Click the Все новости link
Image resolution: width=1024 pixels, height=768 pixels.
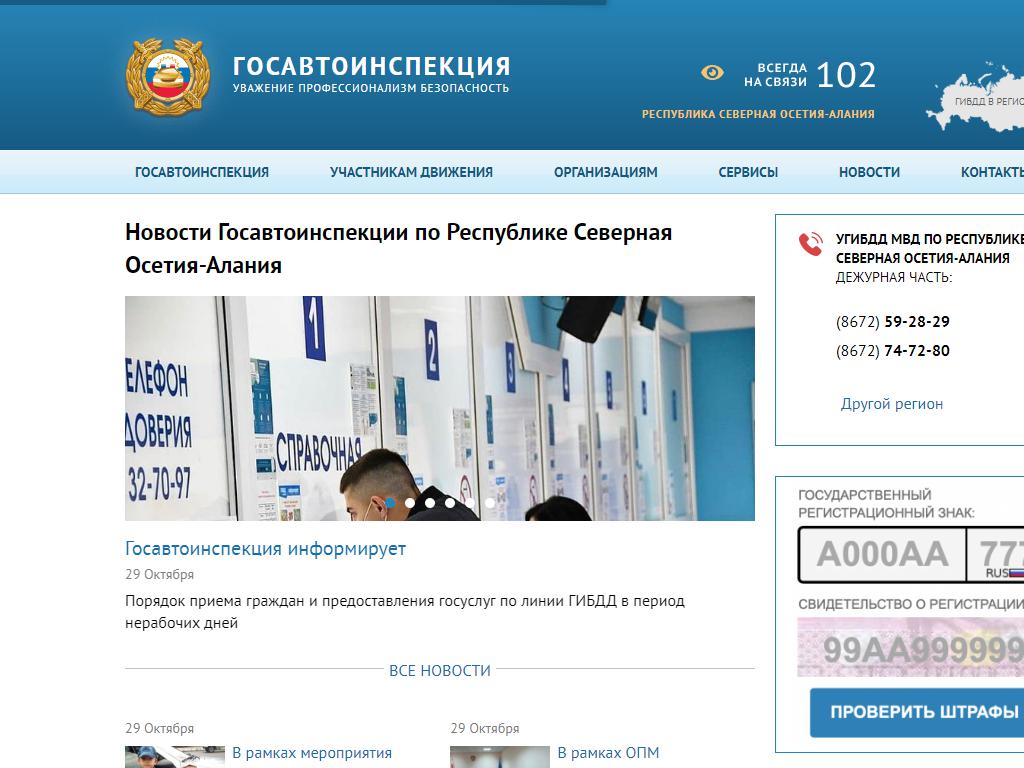point(440,670)
